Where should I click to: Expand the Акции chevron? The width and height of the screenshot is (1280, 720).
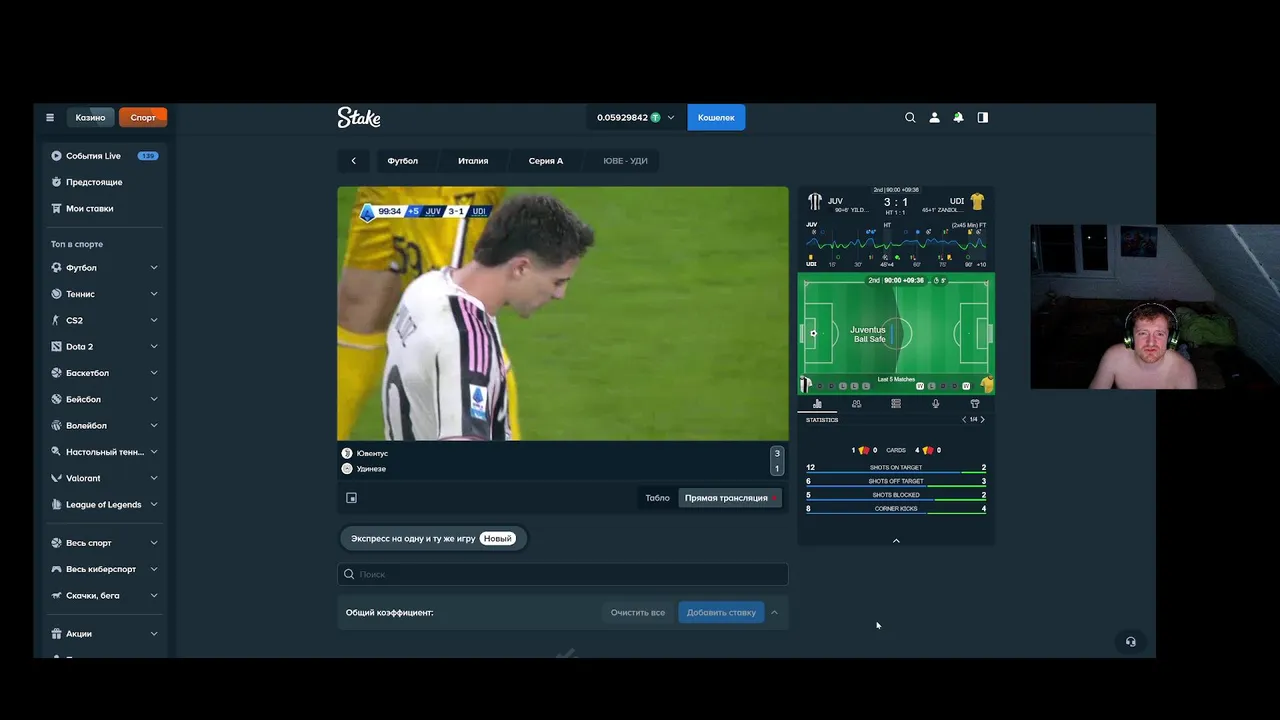[x=154, y=634]
